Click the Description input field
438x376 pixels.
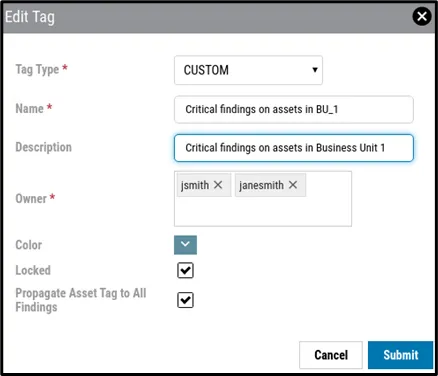point(294,148)
